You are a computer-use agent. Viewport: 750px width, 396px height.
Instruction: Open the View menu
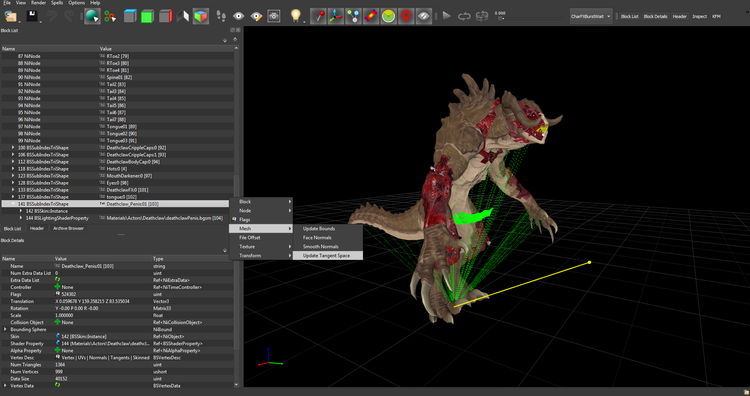pos(21,3)
